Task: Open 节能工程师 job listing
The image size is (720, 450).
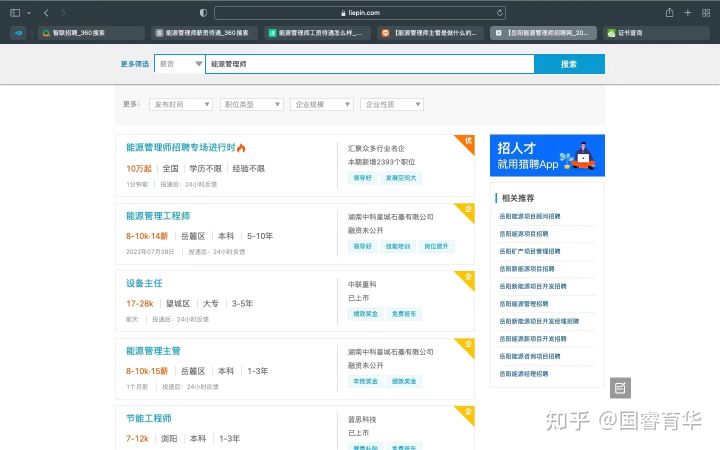Action: click(x=149, y=418)
